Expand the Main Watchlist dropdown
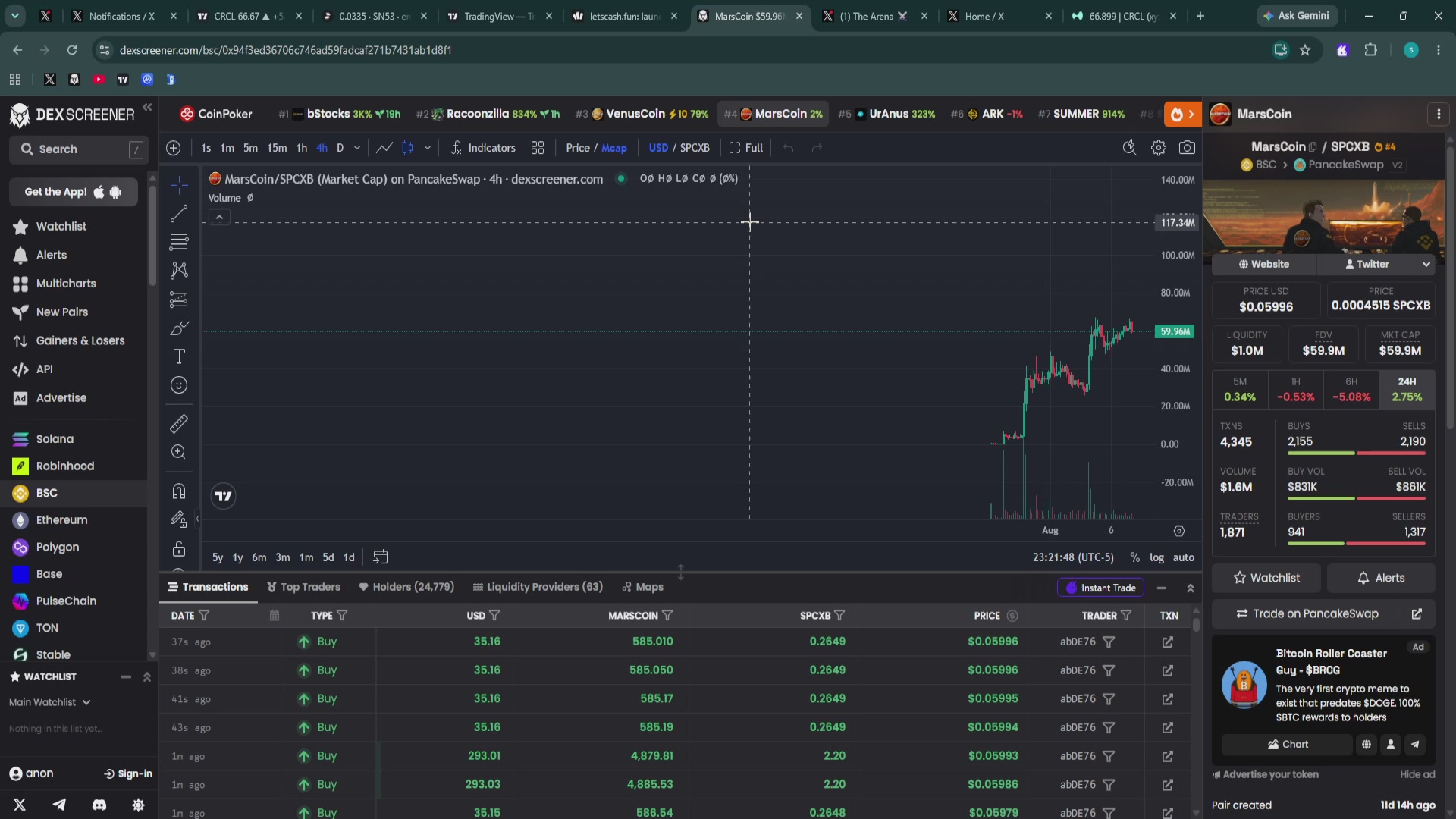Viewport: 1456px width, 819px height. point(50,702)
